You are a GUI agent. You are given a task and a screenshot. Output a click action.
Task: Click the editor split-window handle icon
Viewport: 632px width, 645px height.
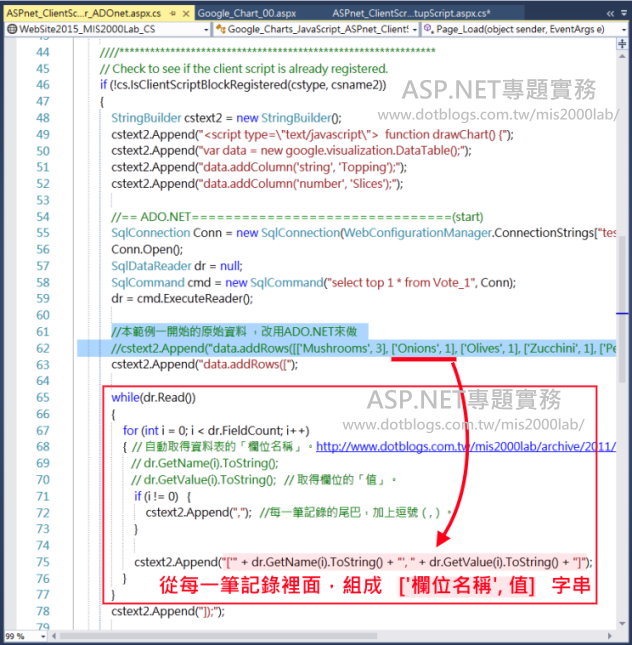pos(622,44)
